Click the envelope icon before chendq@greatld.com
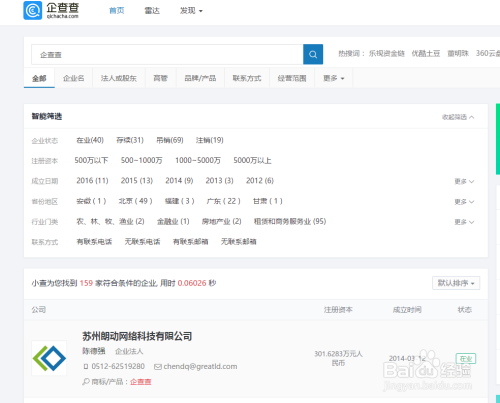This screenshot has height=403, width=500. 158,367
